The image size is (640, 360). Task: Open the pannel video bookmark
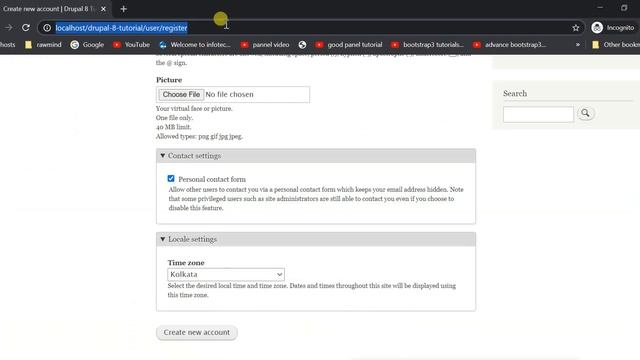[265, 44]
